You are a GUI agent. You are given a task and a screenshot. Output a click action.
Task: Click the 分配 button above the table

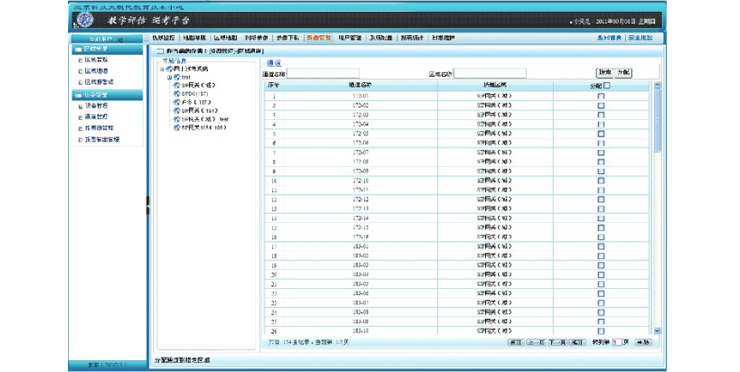[x=623, y=72]
